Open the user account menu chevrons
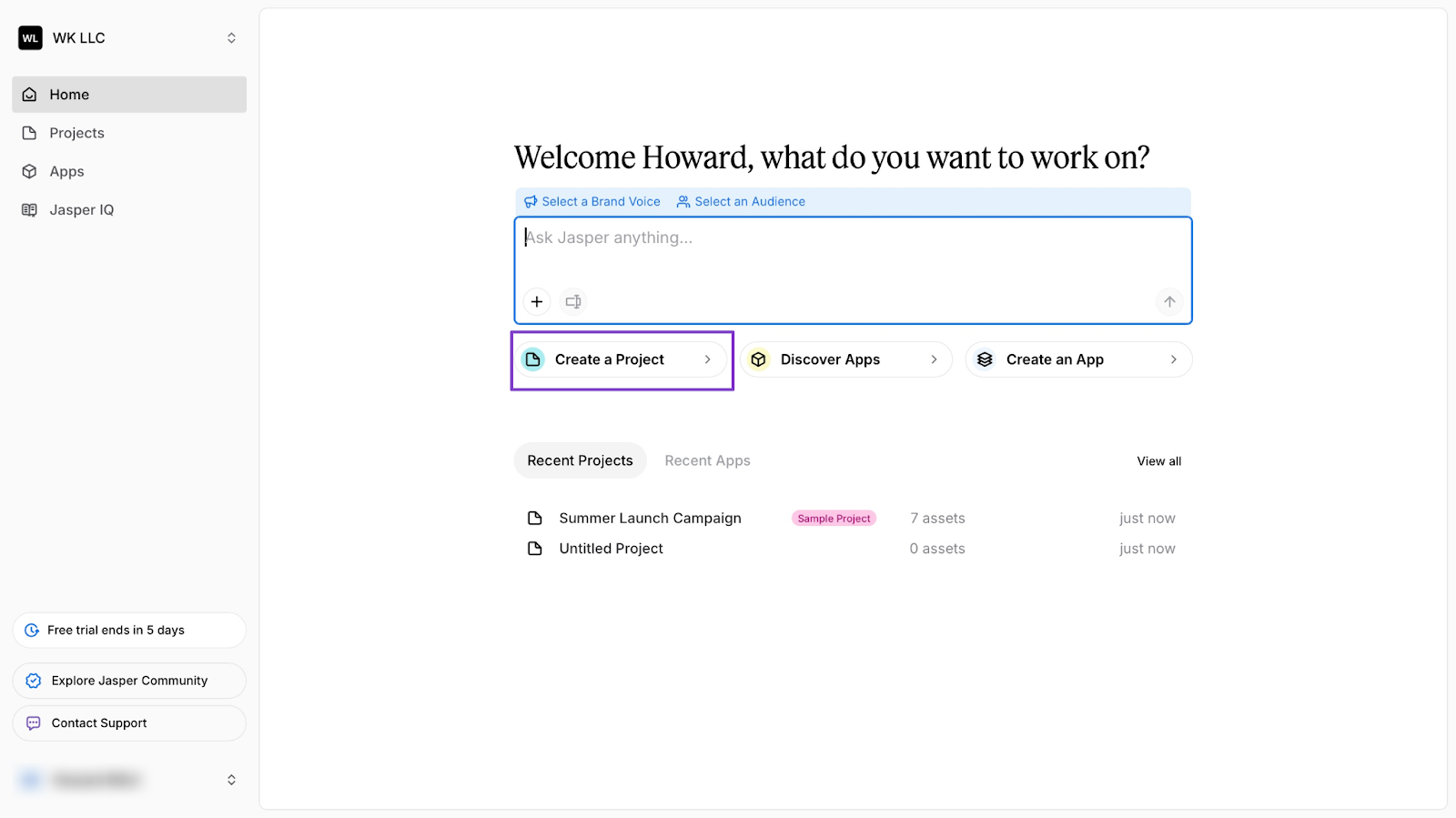 coord(231,780)
